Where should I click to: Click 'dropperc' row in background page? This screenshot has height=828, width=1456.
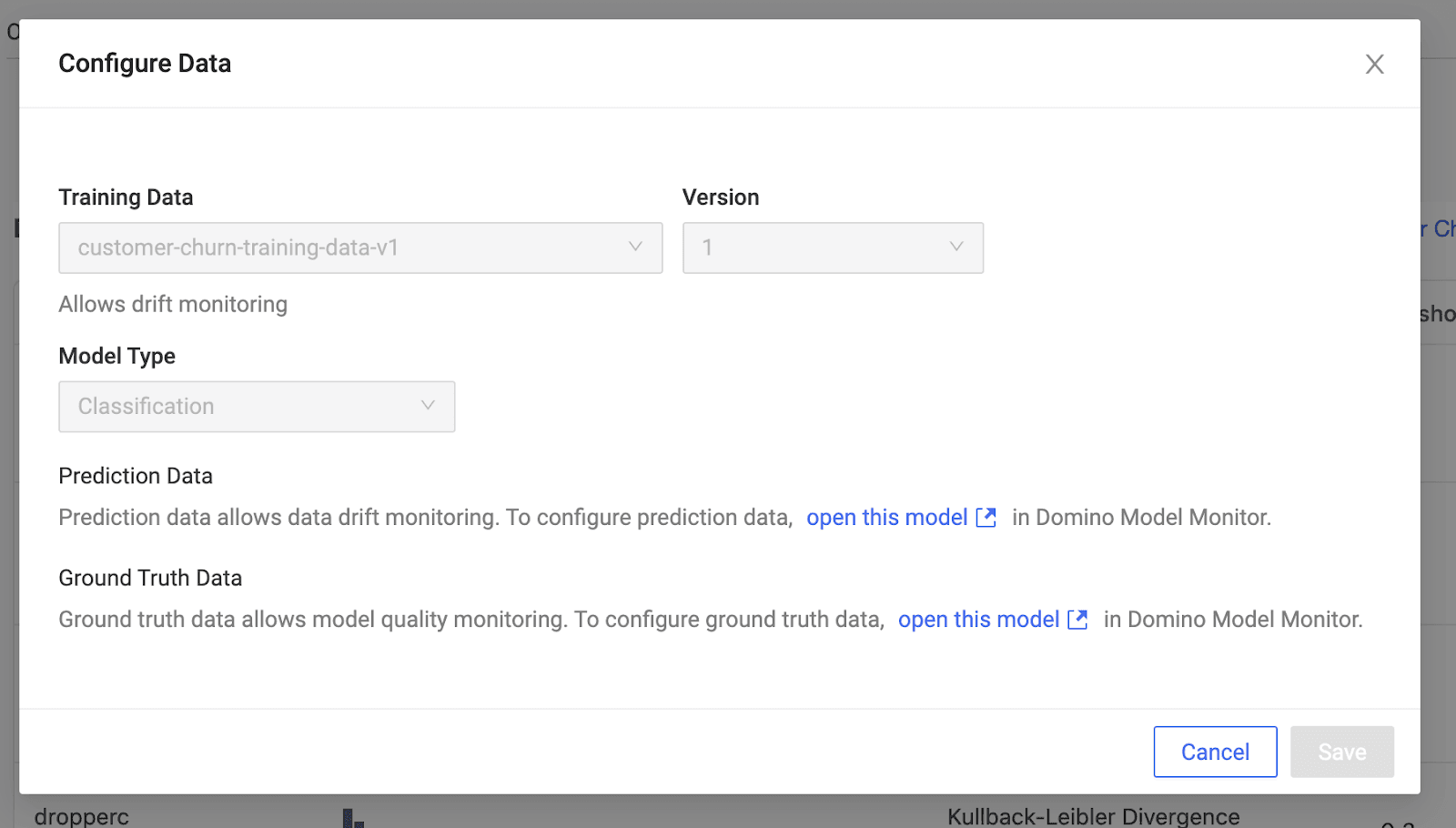click(82, 816)
